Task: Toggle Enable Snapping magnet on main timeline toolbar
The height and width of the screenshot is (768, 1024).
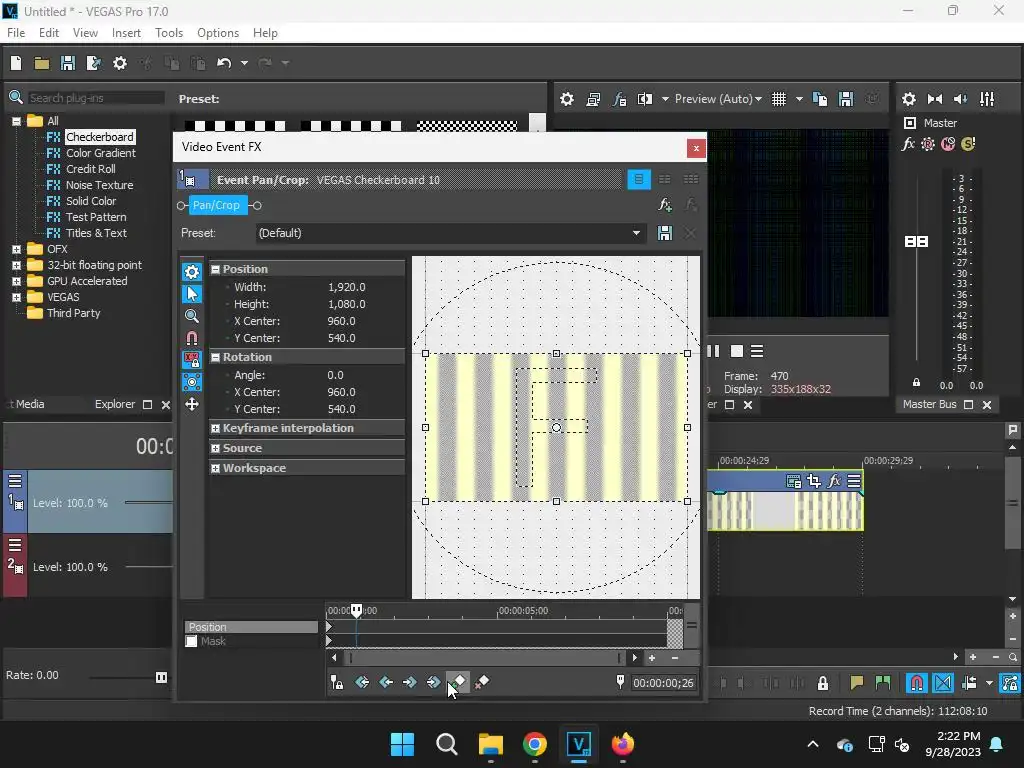Action: 917,683
